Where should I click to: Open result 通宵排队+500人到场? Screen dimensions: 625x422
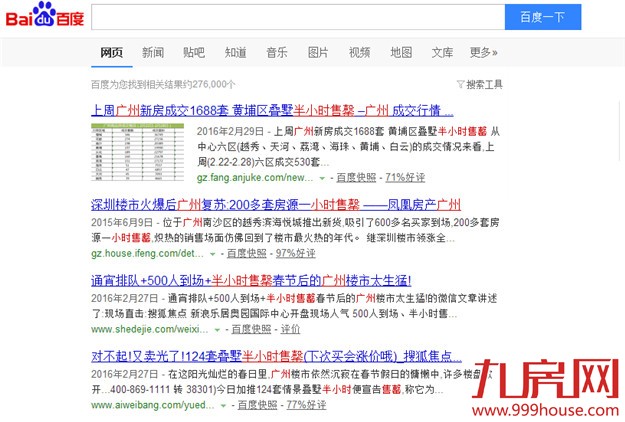tap(251, 281)
